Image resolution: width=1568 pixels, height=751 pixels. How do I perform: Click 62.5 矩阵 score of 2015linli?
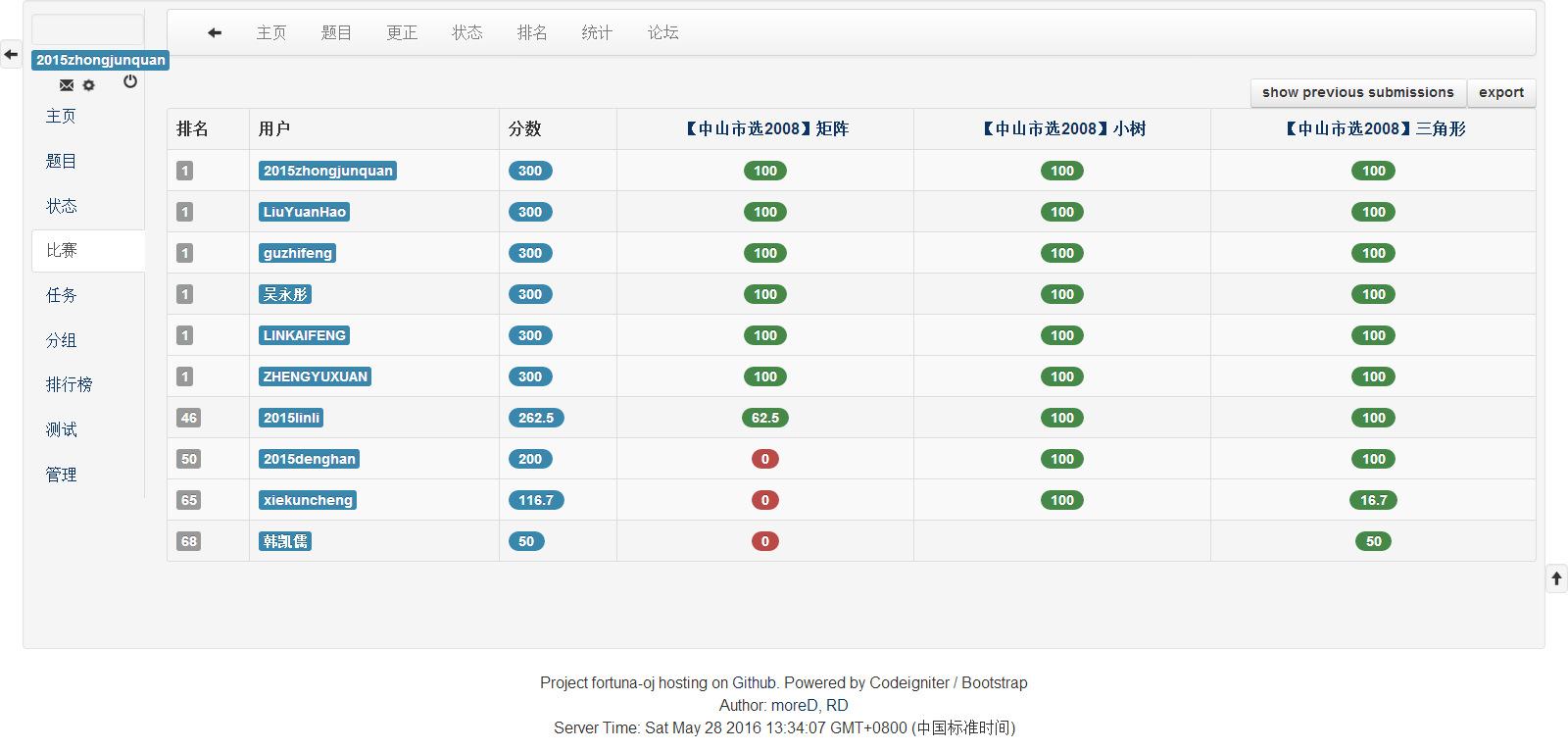[x=765, y=418]
